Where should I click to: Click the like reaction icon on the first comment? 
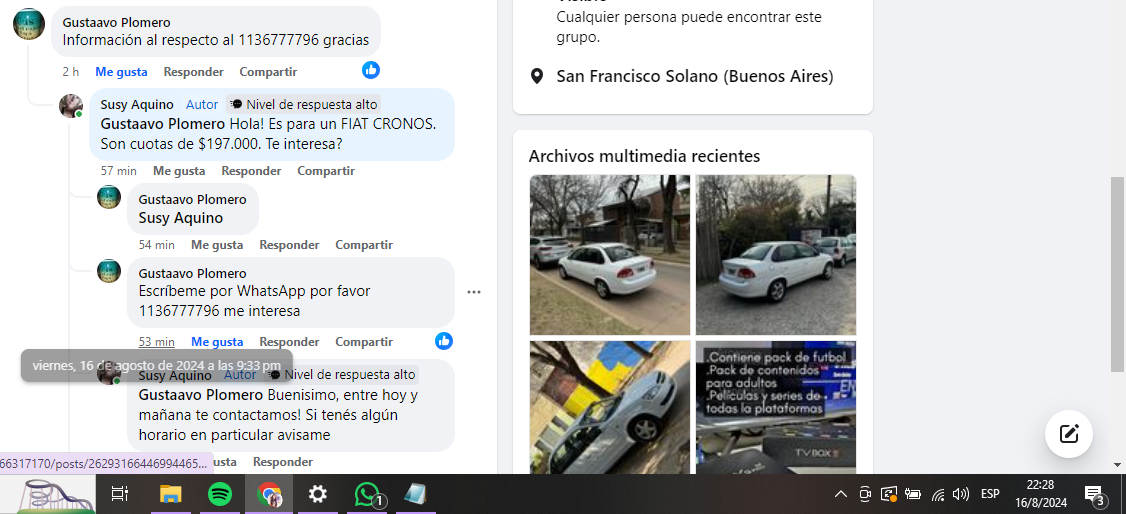click(371, 70)
